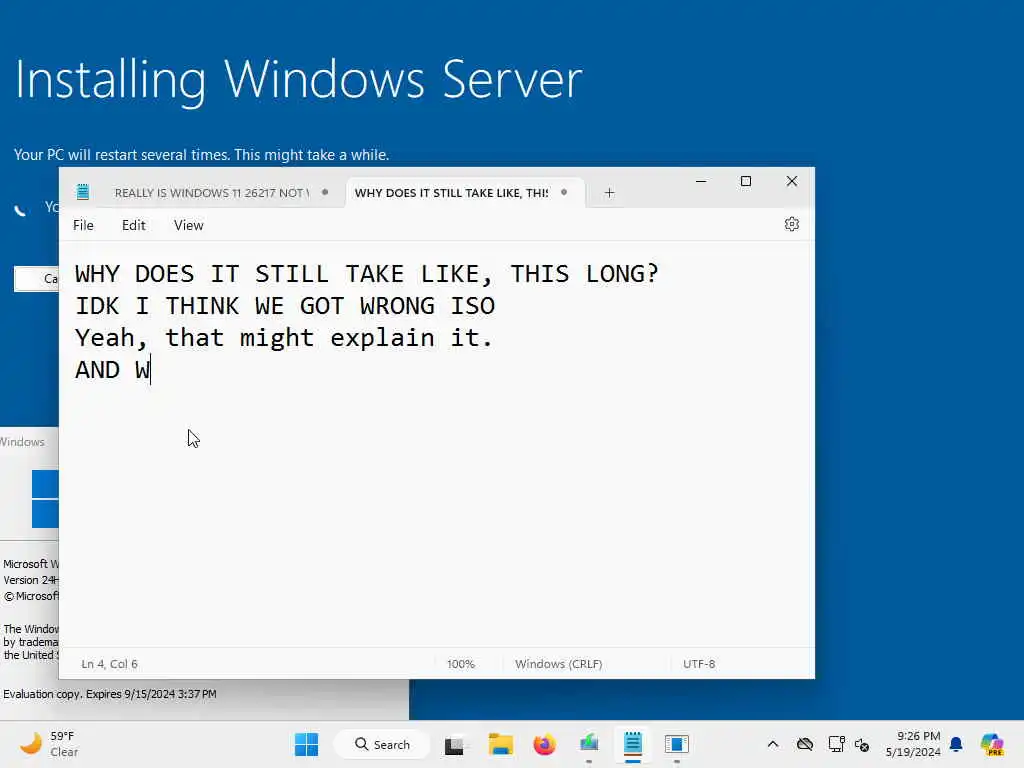Open the clock showing 9:26 PM 5/19/2024
This screenshot has height=768, width=1024.
(913, 744)
